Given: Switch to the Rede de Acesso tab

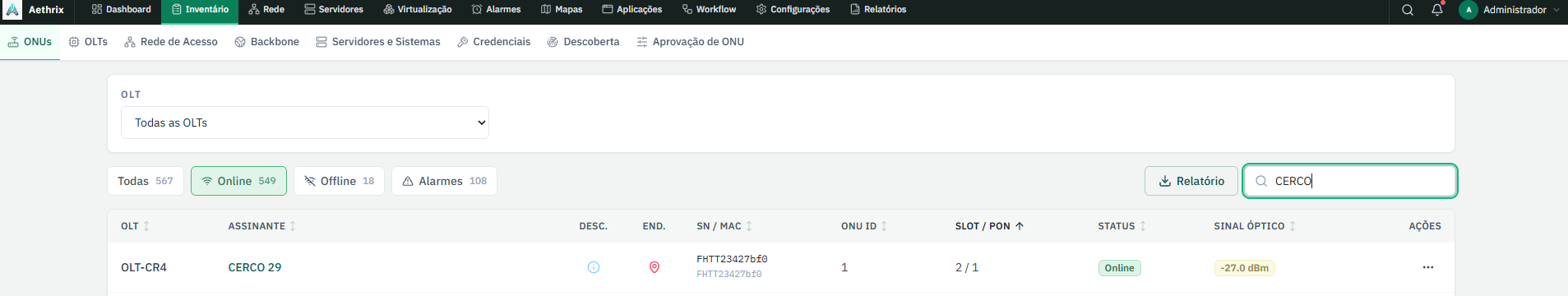Looking at the screenshot, I should [171, 42].
